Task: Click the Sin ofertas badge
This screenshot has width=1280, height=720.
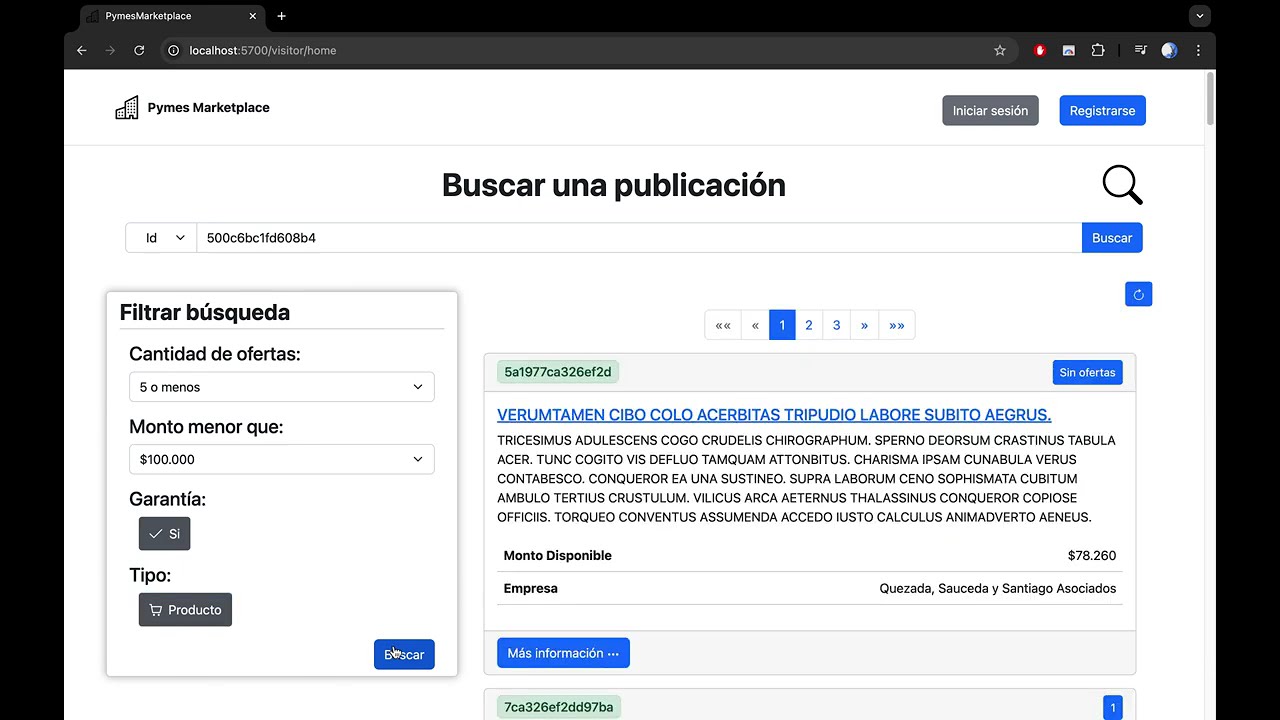Action: pyautogui.click(x=1087, y=373)
